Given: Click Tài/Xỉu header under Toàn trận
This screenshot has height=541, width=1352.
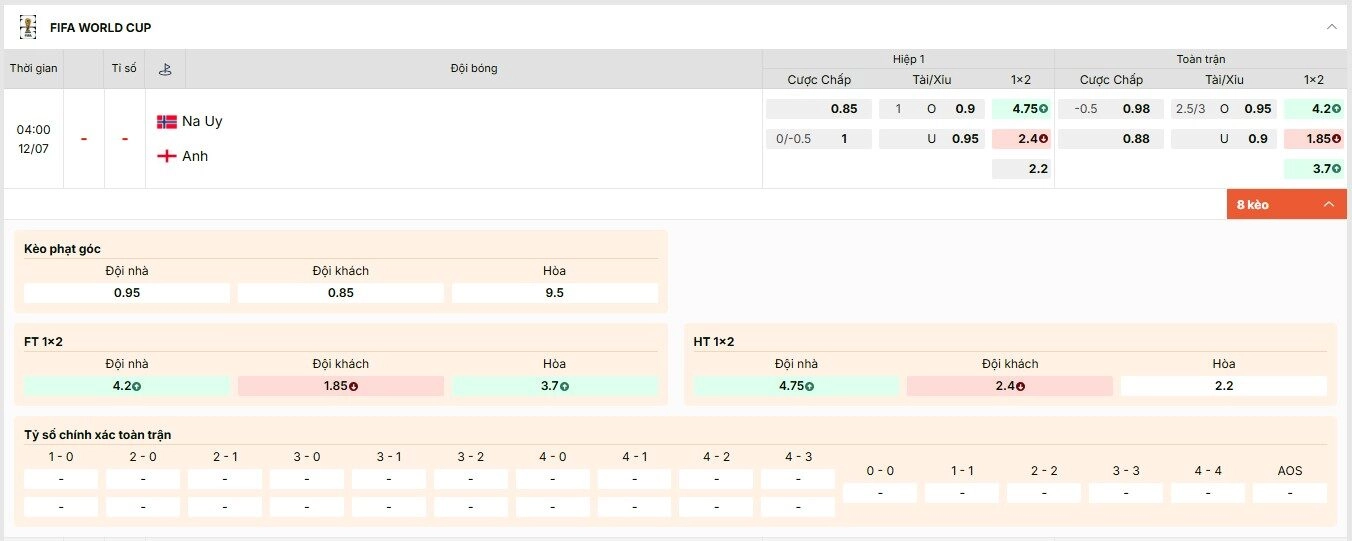Looking at the screenshot, I should tap(1224, 80).
